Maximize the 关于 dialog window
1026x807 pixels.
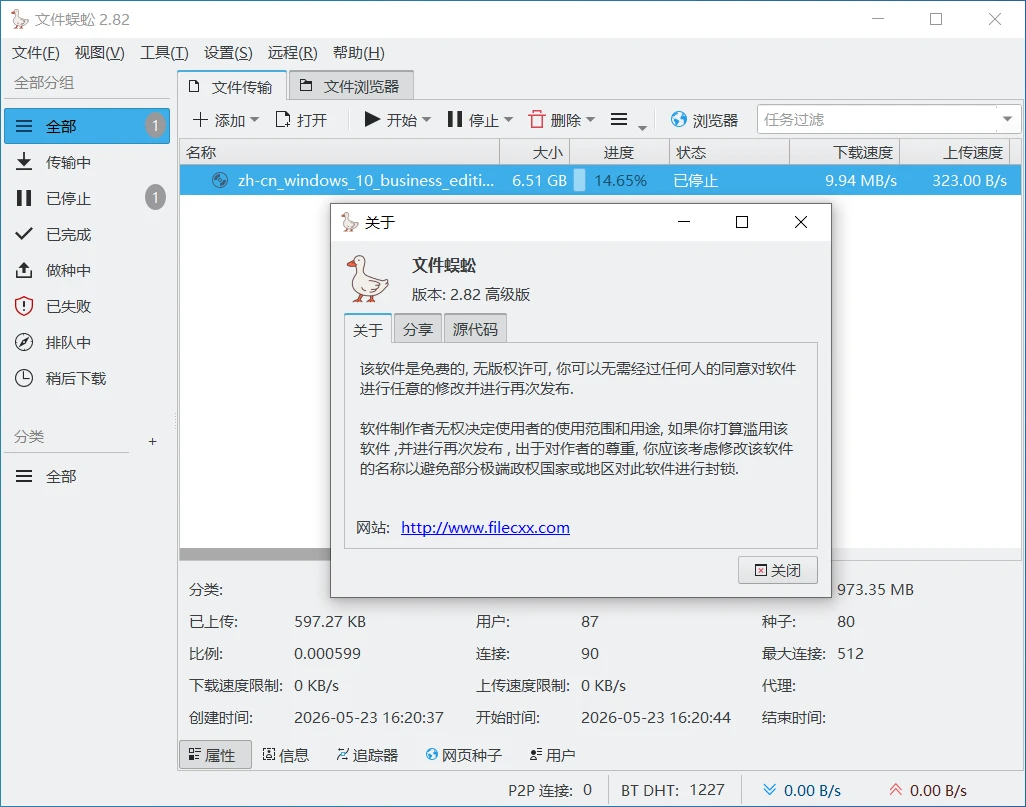click(741, 223)
